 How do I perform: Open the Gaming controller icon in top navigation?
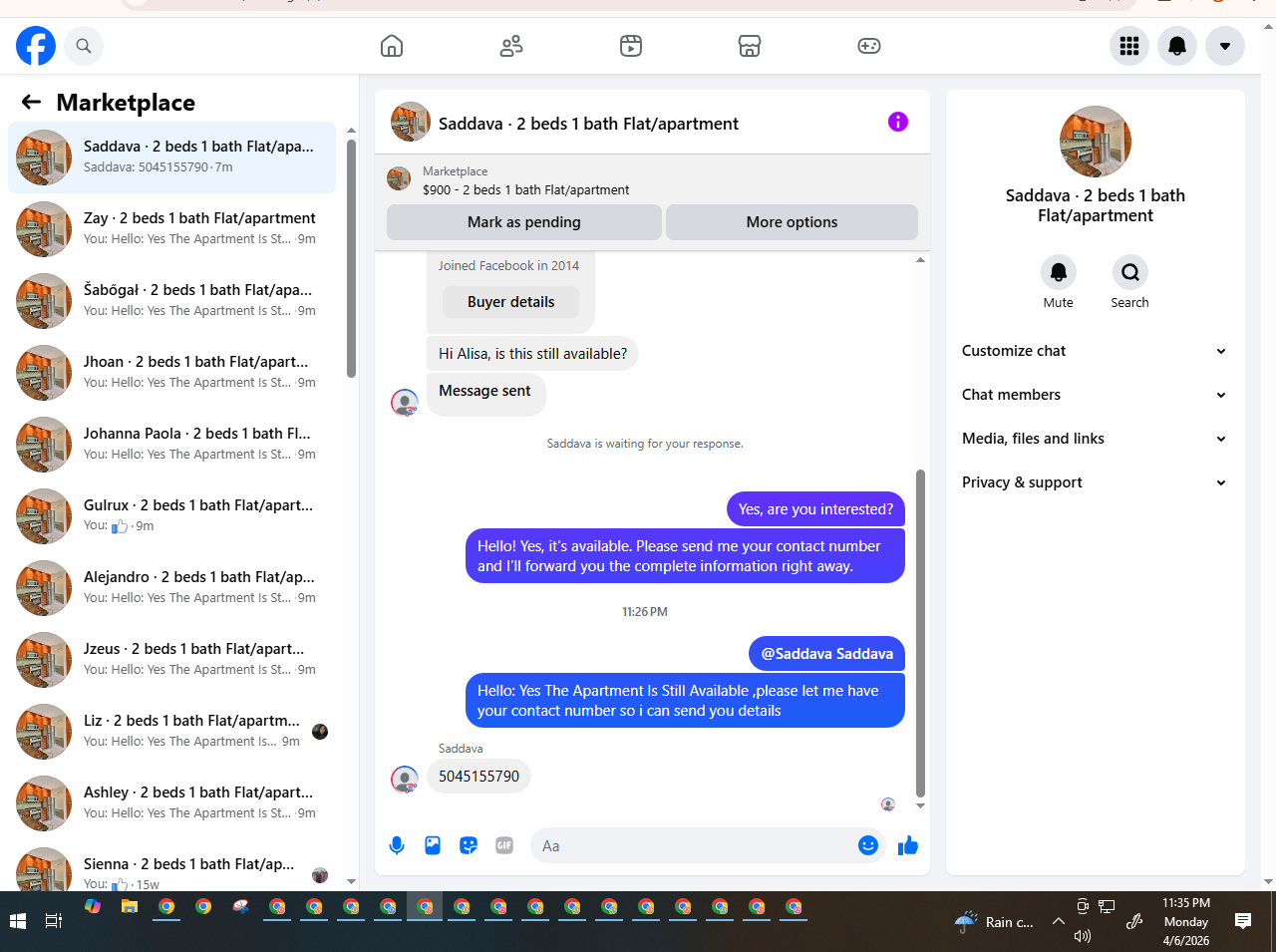tap(869, 46)
